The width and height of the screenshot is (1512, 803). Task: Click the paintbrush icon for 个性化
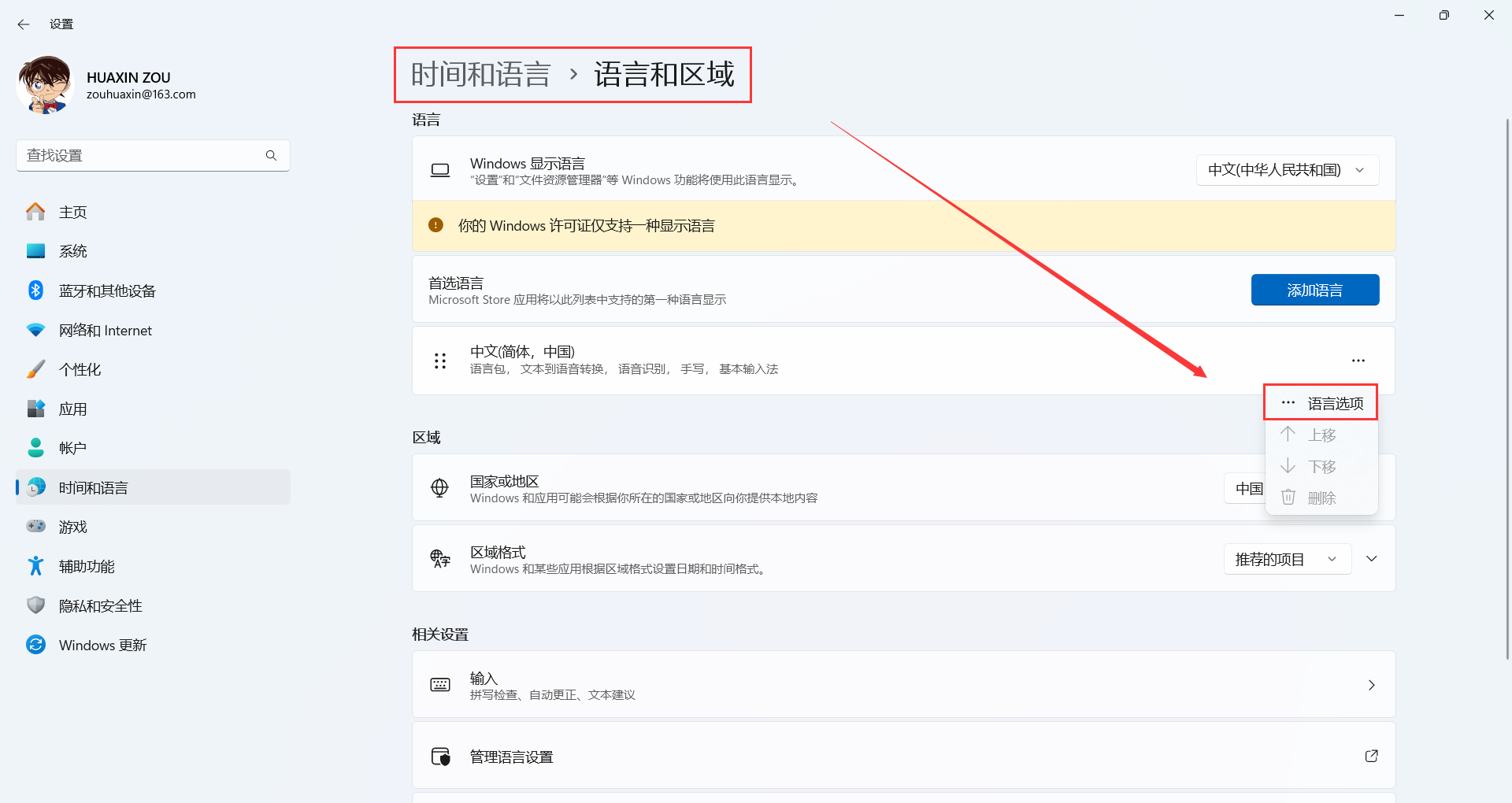(x=35, y=369)
